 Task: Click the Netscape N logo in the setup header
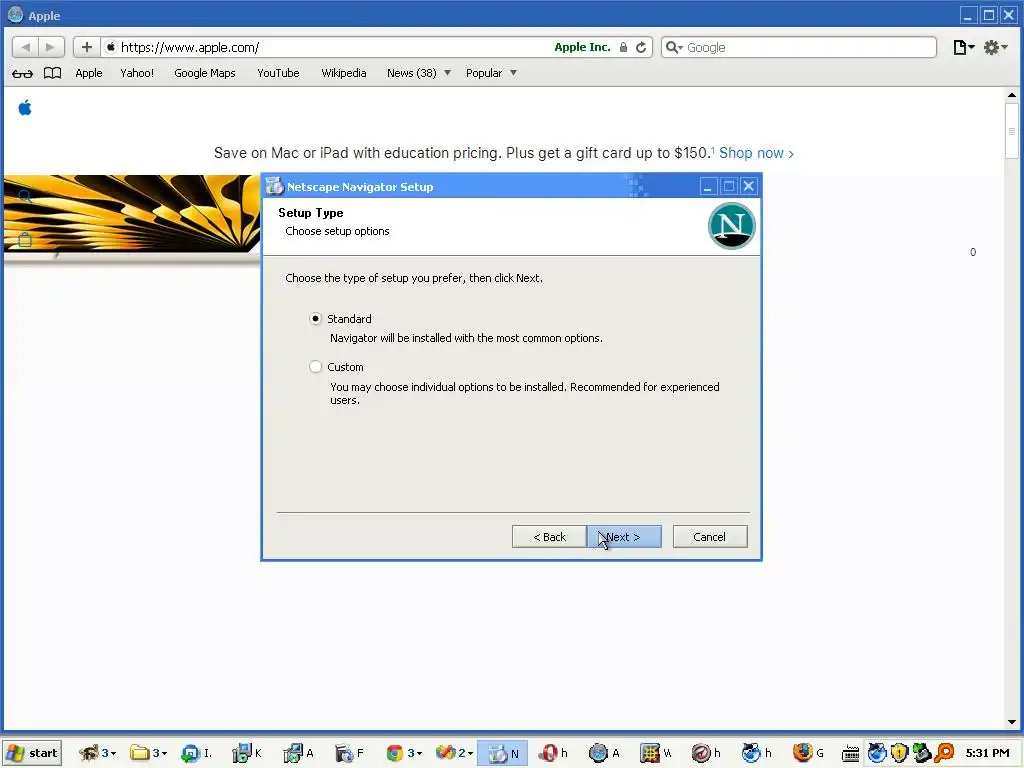(x=731, y=226)
